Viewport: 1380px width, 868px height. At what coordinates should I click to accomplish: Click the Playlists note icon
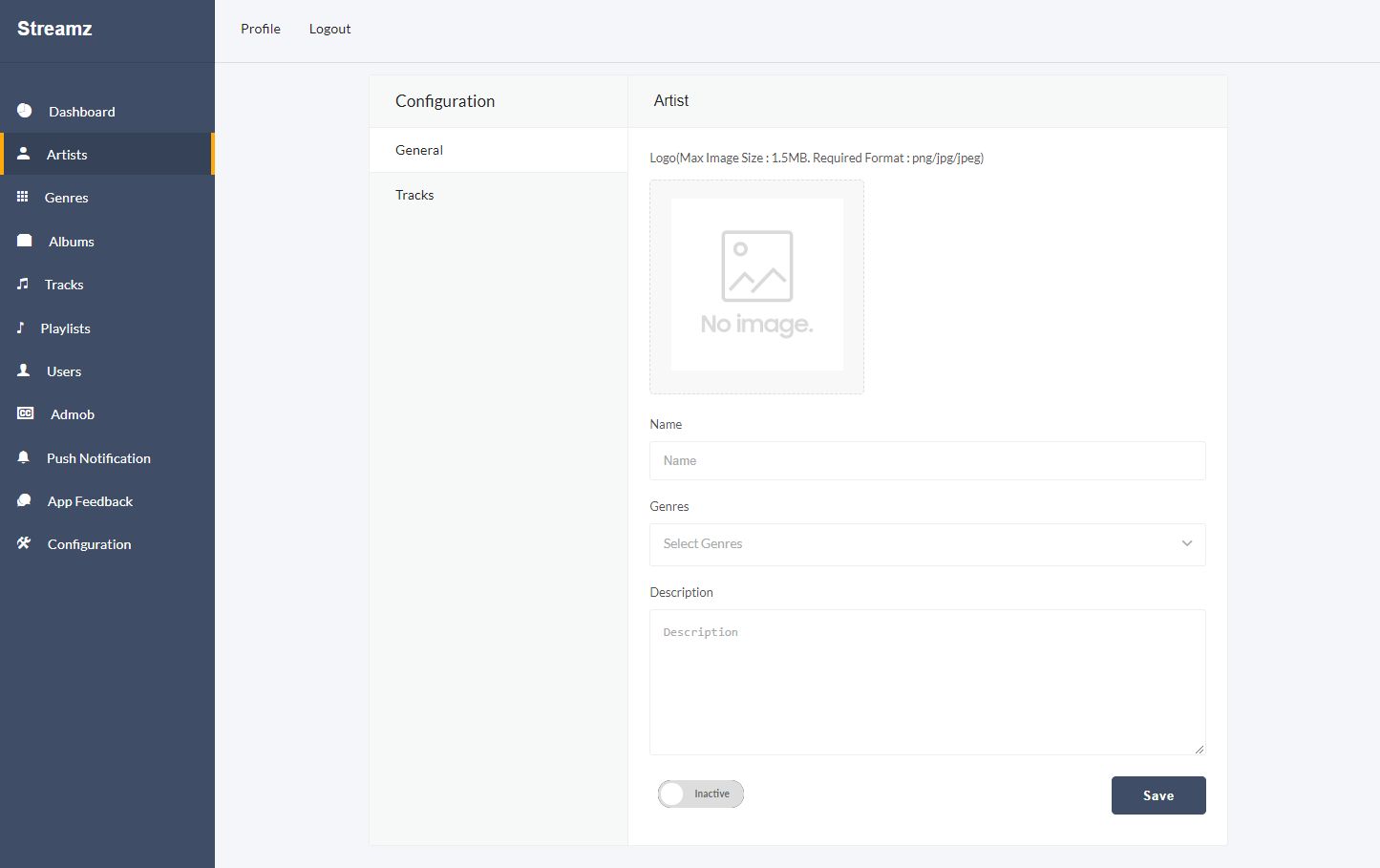pyautogui.click(x=21, y=328)
